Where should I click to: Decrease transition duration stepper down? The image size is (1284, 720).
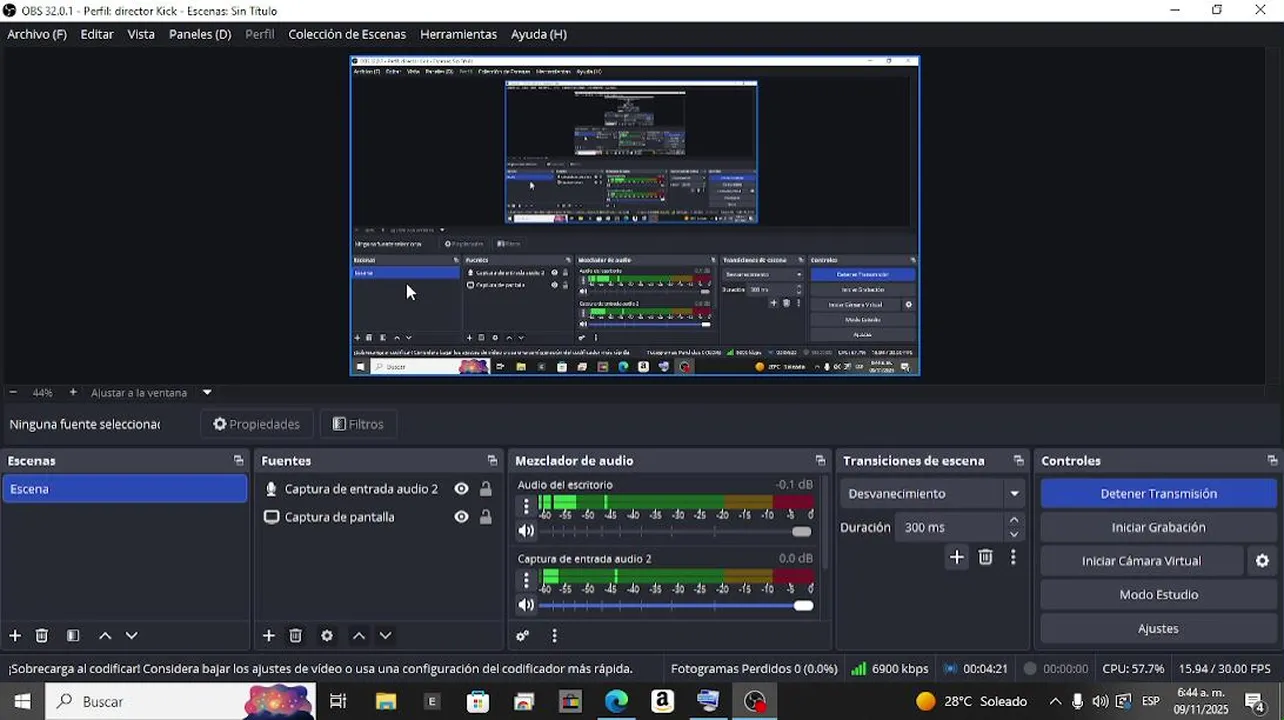[x=1014, y=534]
